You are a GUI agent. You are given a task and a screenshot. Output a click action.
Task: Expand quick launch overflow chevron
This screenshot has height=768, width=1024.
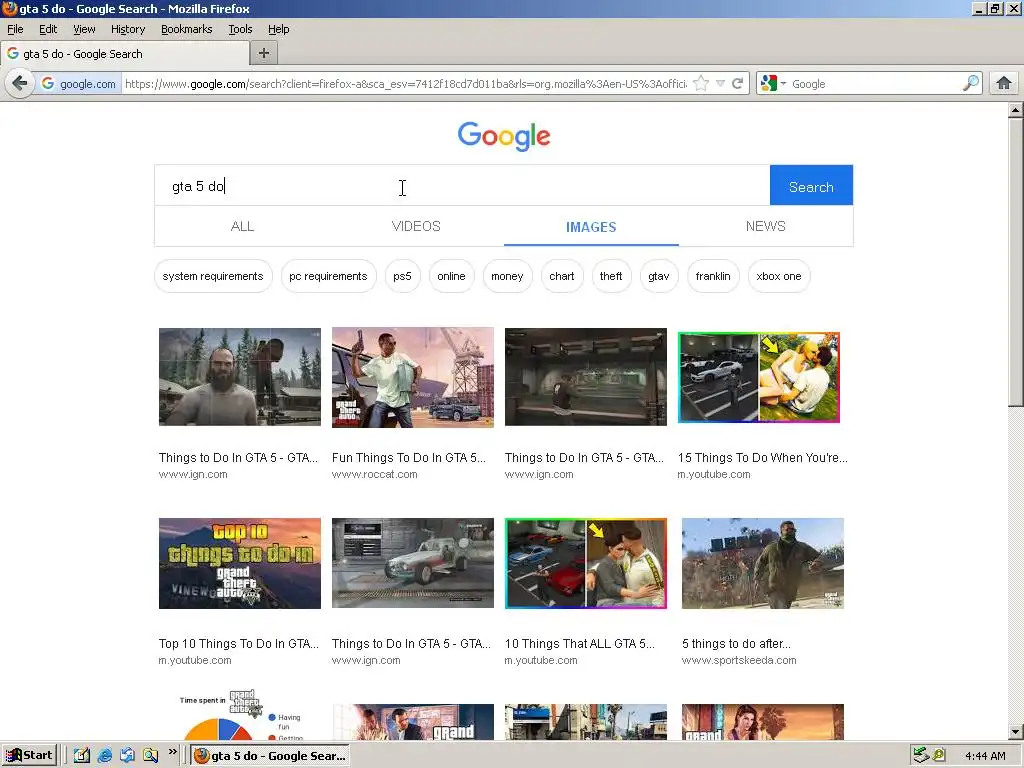pyautogui.click(x=172, y=752)
